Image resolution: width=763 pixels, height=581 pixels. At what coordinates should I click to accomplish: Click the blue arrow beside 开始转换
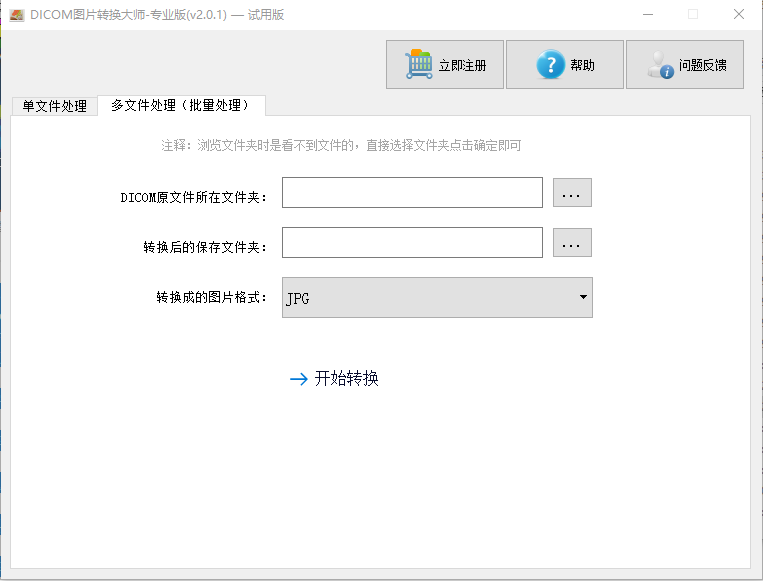click(298, 379)
